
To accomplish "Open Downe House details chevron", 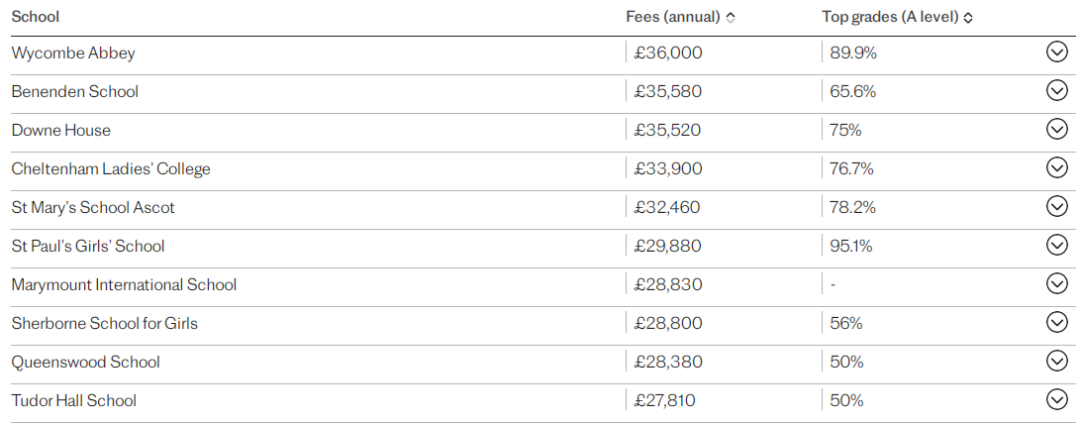I will (1056, 130).
